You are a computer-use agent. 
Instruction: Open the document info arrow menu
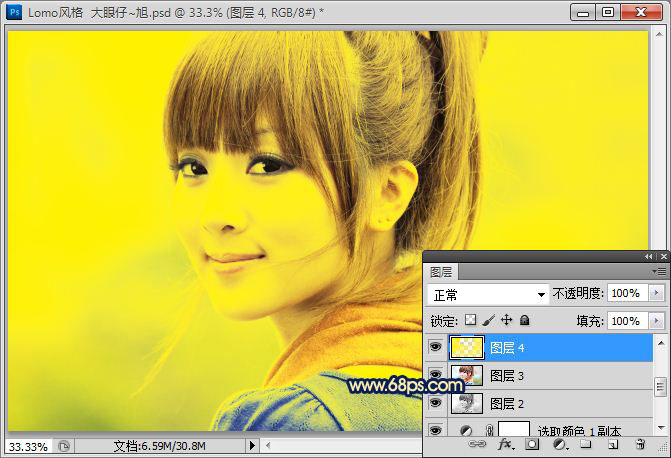[252, 446]
